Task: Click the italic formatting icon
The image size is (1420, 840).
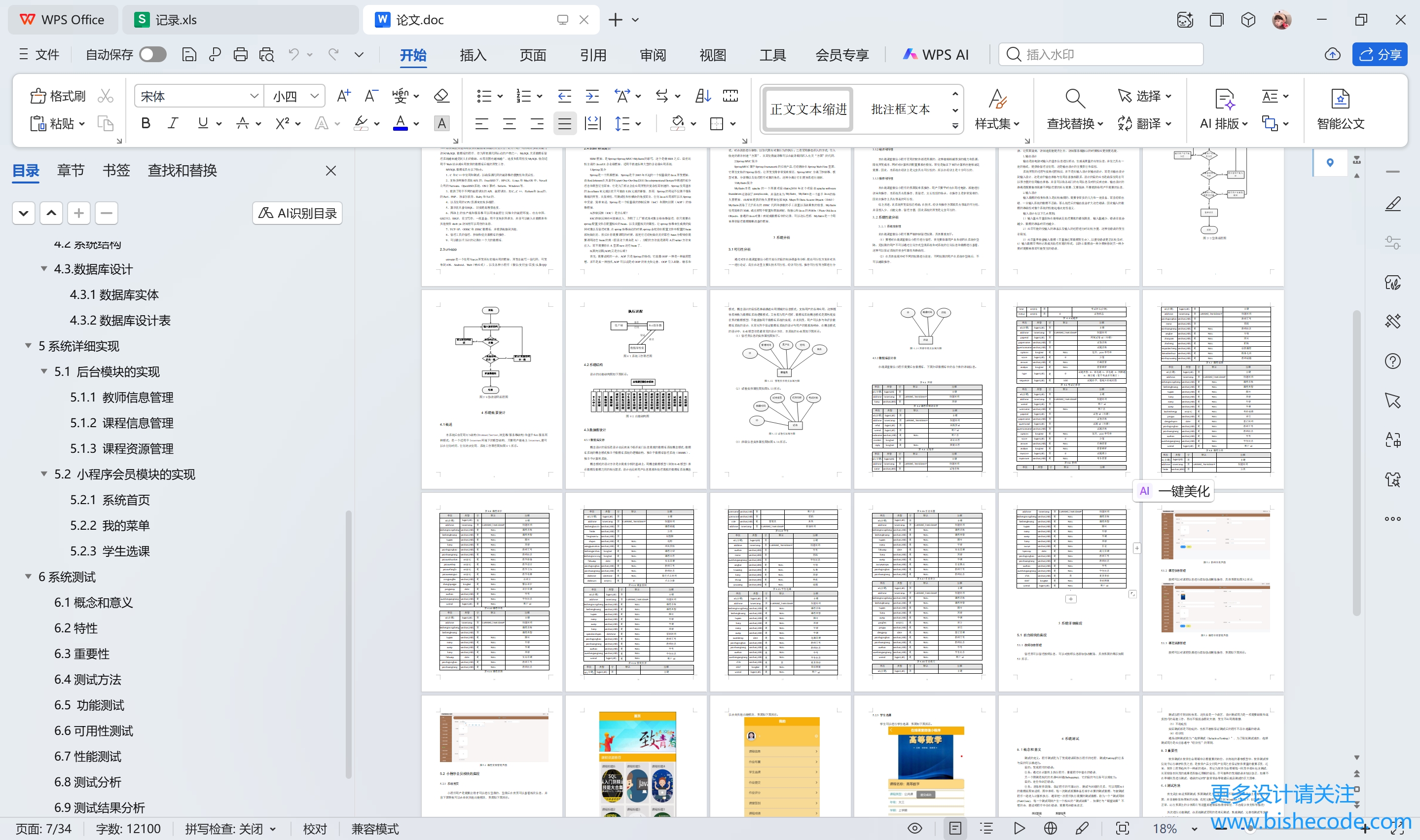Action: tap(173, 123)
